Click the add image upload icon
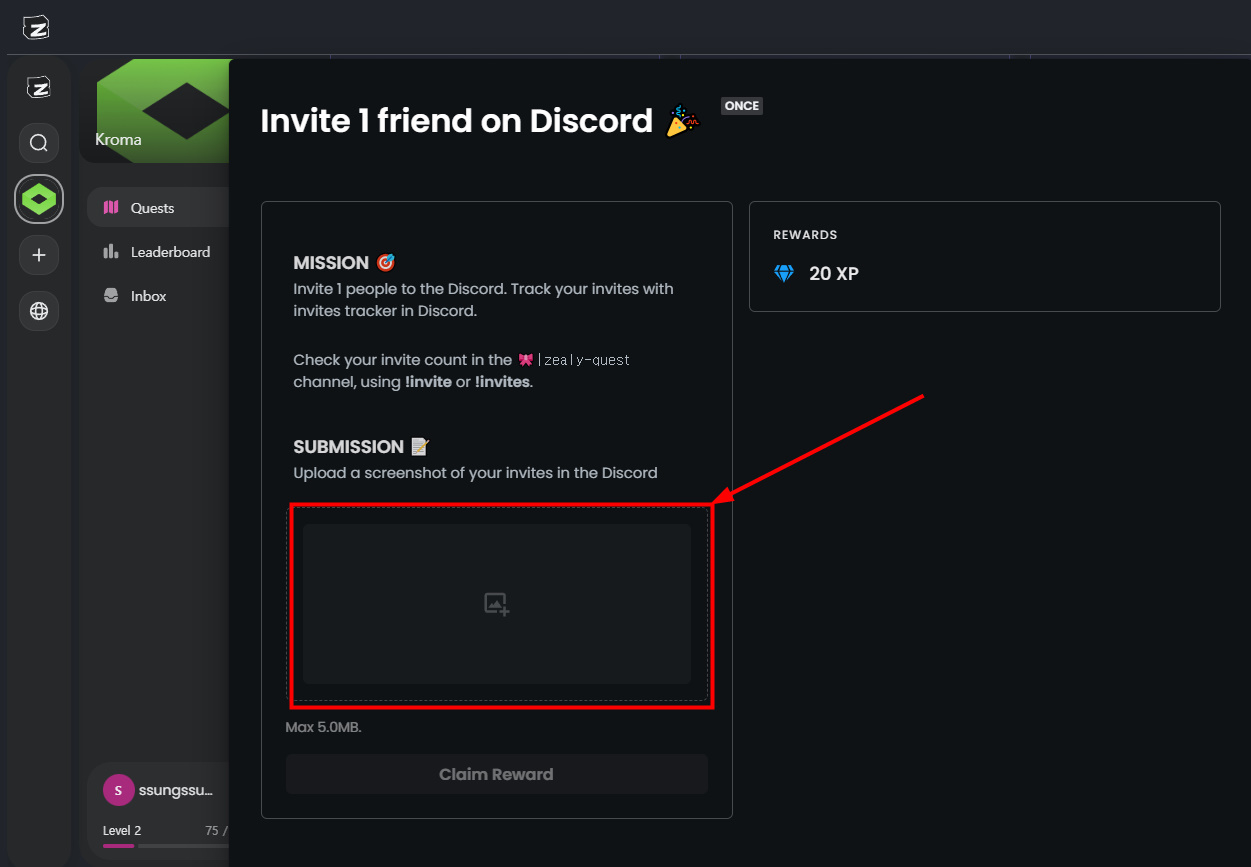 pyautogui.click(x=497, y=604)
